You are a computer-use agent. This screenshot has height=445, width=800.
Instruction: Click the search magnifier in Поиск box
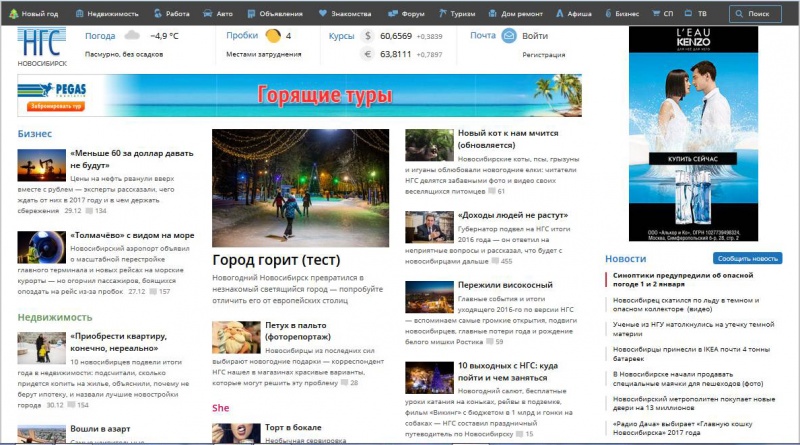tap(739, 15)
